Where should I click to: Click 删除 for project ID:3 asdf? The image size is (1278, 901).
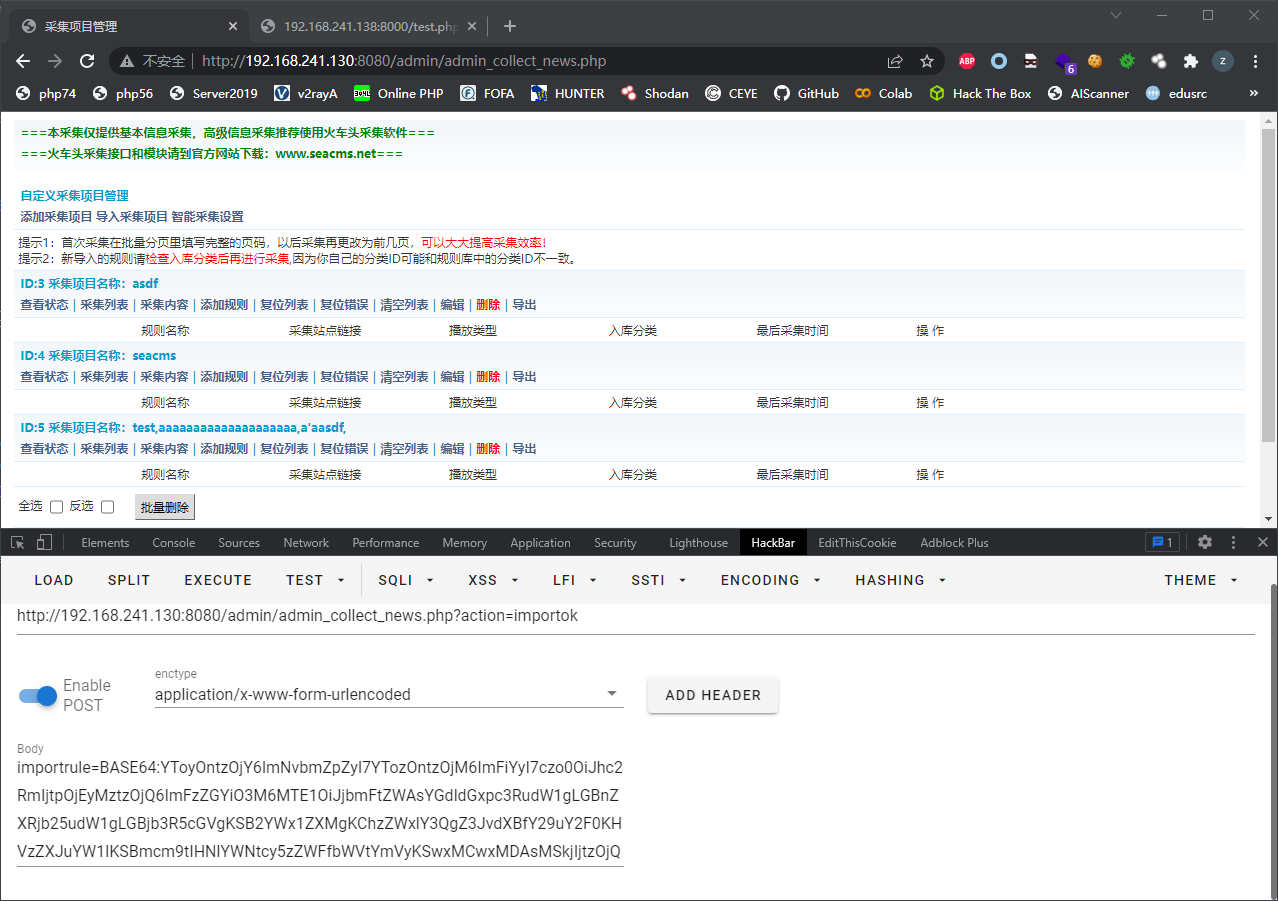488,305
